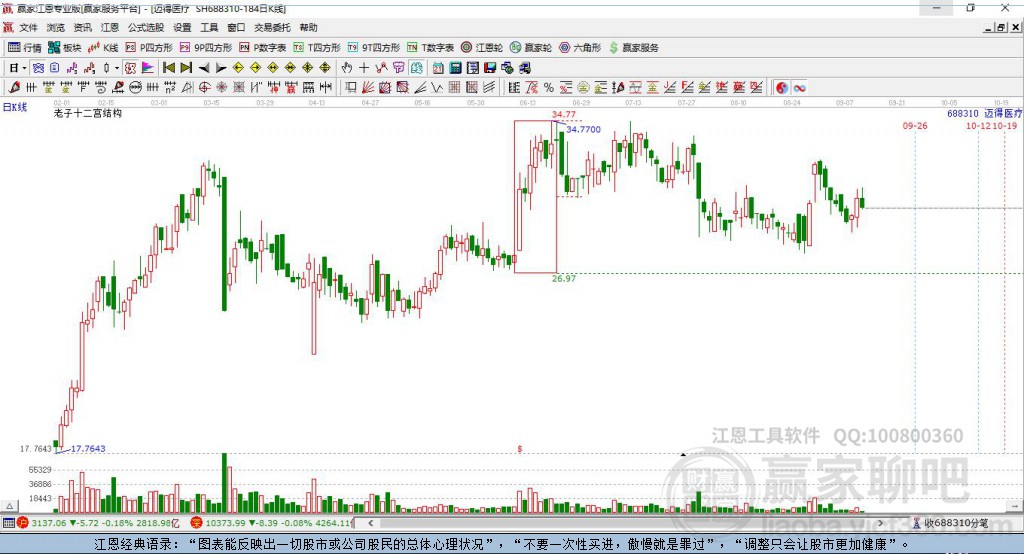Jump to last bar icon

pyautogui.click(x=186, y=68)
